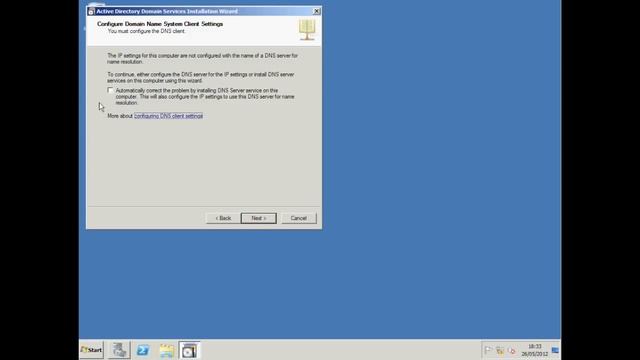Image resolution: width=640 pixels, height=360 pixels.
Task: Click the wizard title bar icon
Action: coord(91,11)
